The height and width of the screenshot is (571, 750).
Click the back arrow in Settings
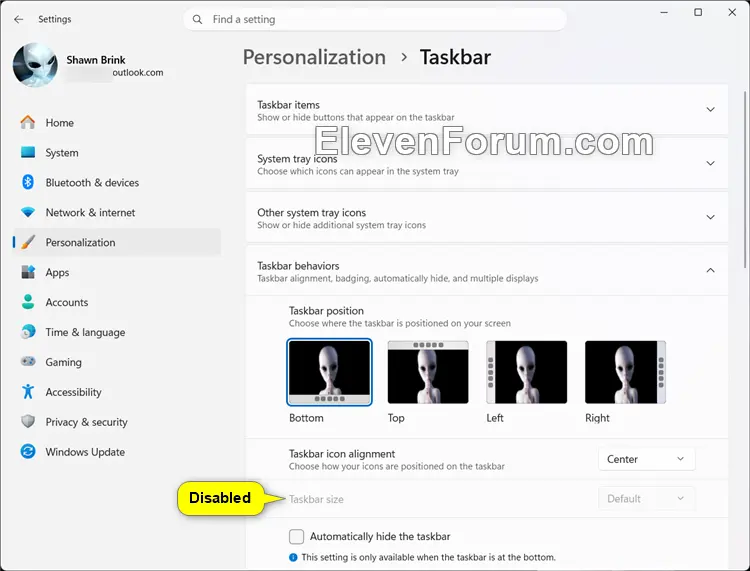point(19,20)
